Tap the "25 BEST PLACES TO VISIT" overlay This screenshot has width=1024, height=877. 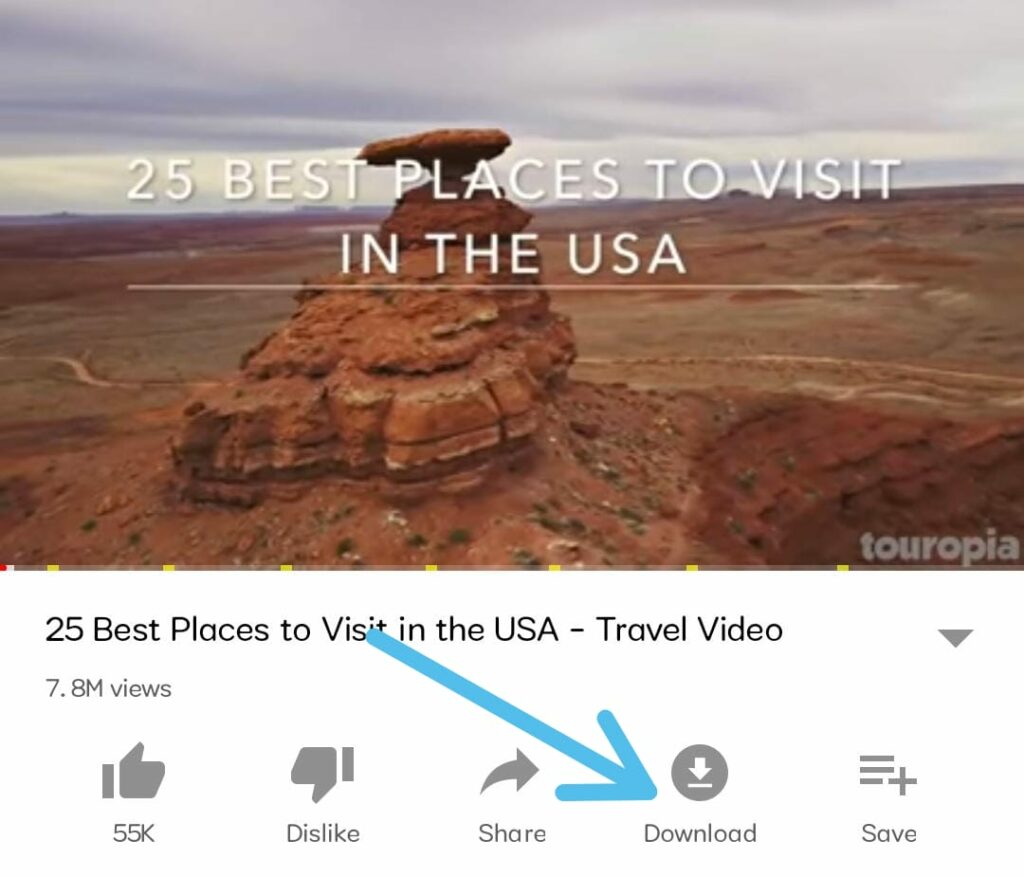tap(513, 179)
